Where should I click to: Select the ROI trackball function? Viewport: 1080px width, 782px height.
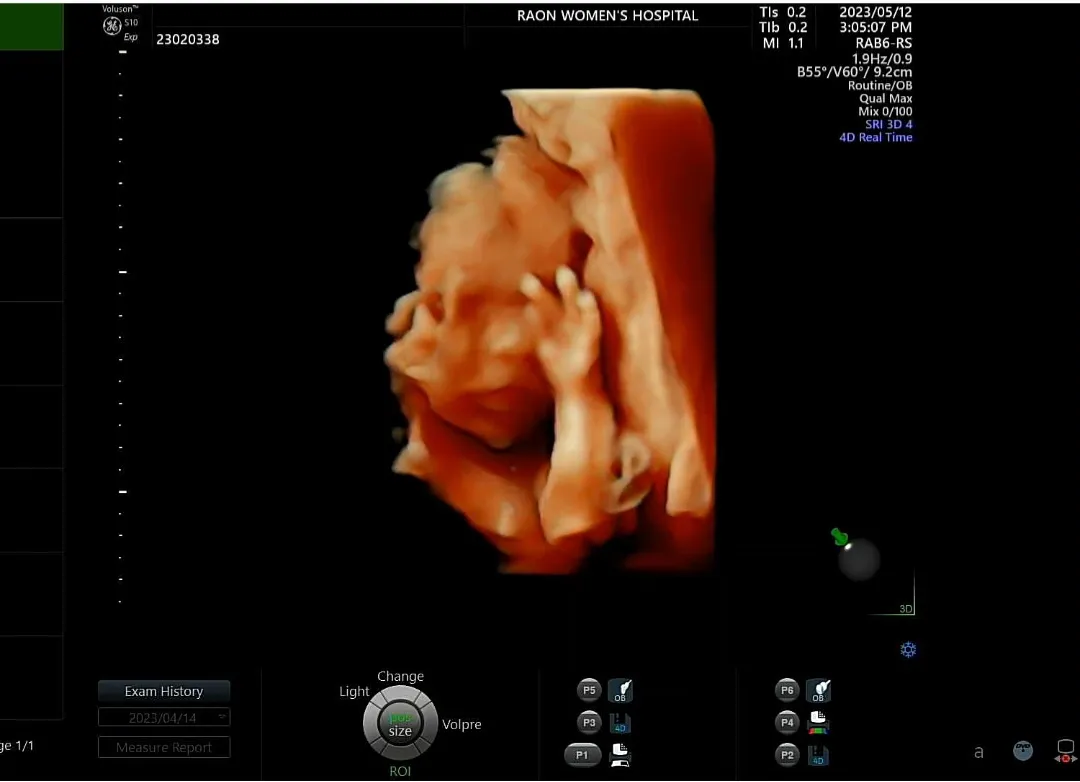click(x=400, y=771)
